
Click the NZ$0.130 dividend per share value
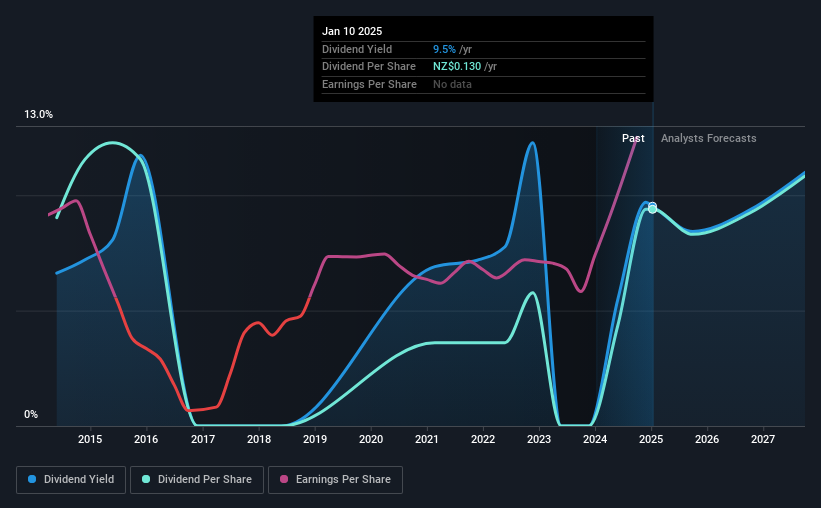click(457, 67)
